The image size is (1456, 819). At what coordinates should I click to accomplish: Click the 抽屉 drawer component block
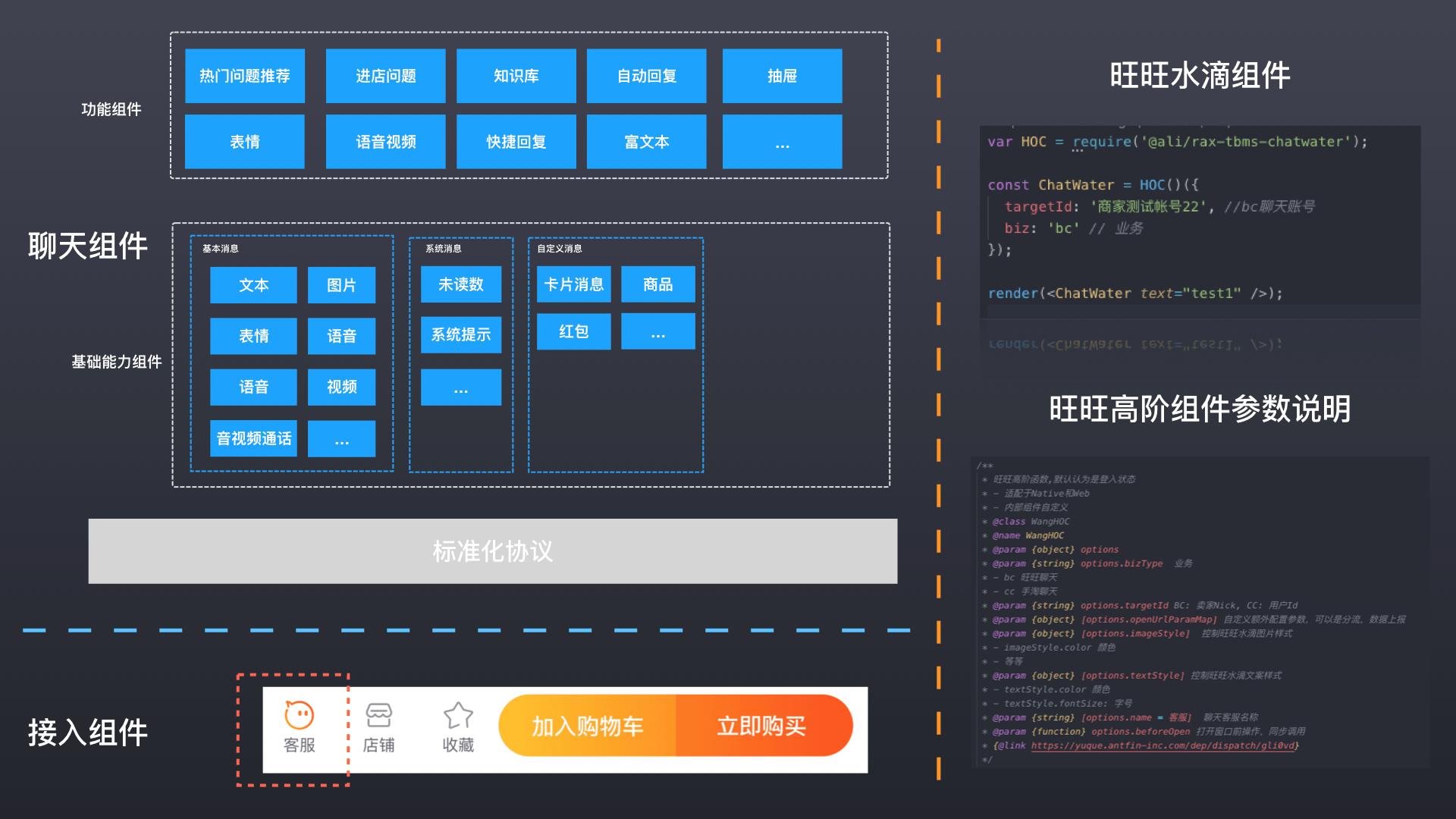(782, 76)
